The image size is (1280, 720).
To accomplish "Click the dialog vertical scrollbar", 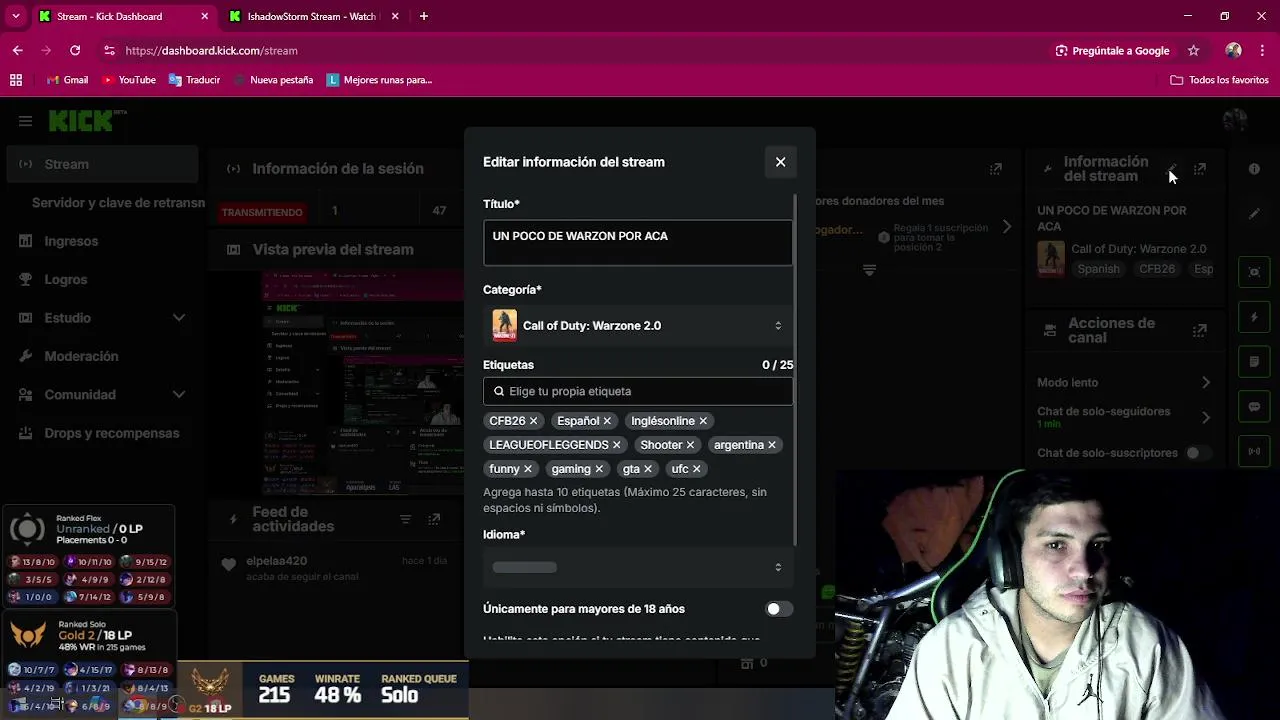I will coord(796,370).
